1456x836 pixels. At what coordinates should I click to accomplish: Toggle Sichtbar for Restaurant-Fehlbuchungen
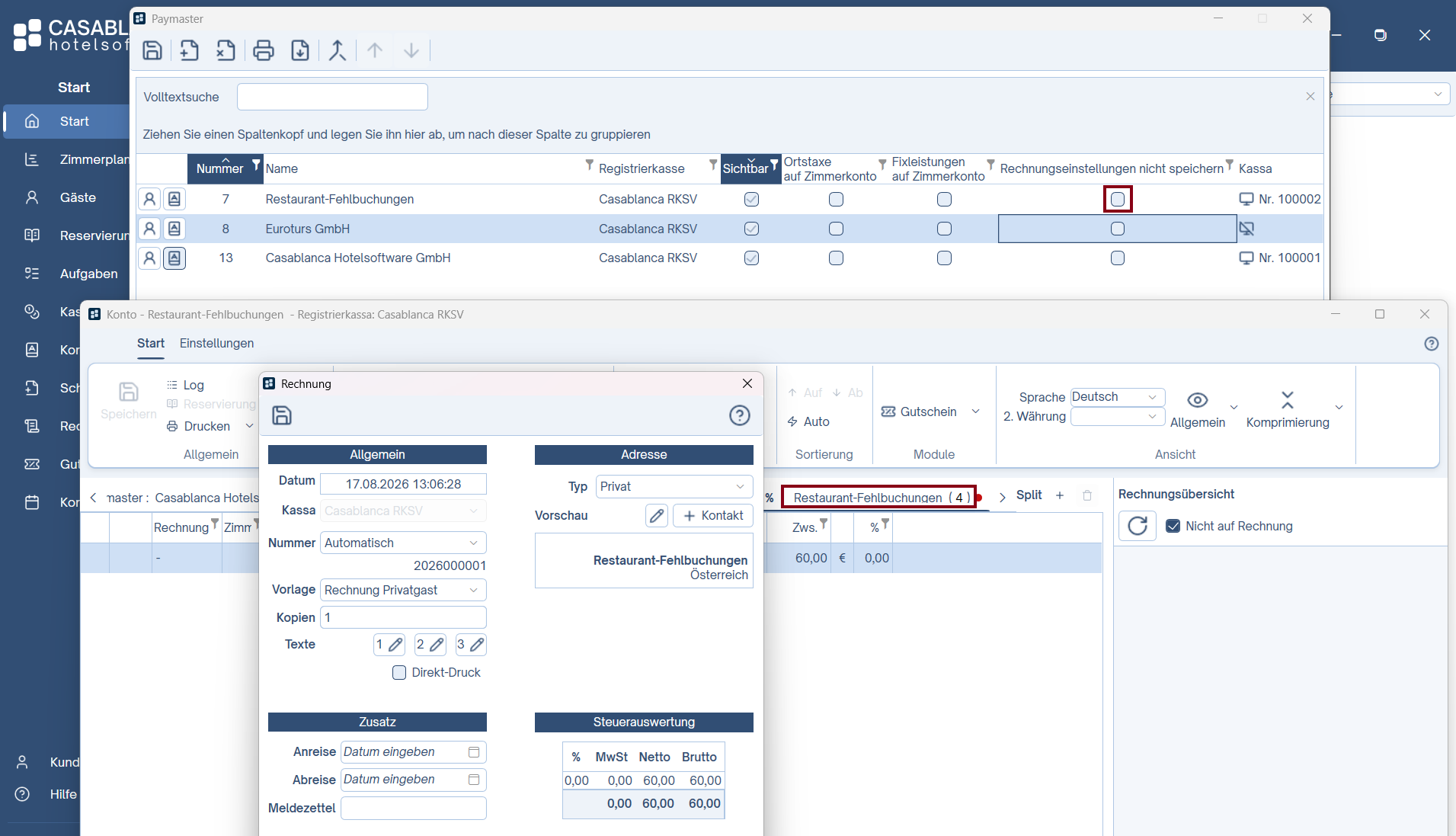point(751,199)
